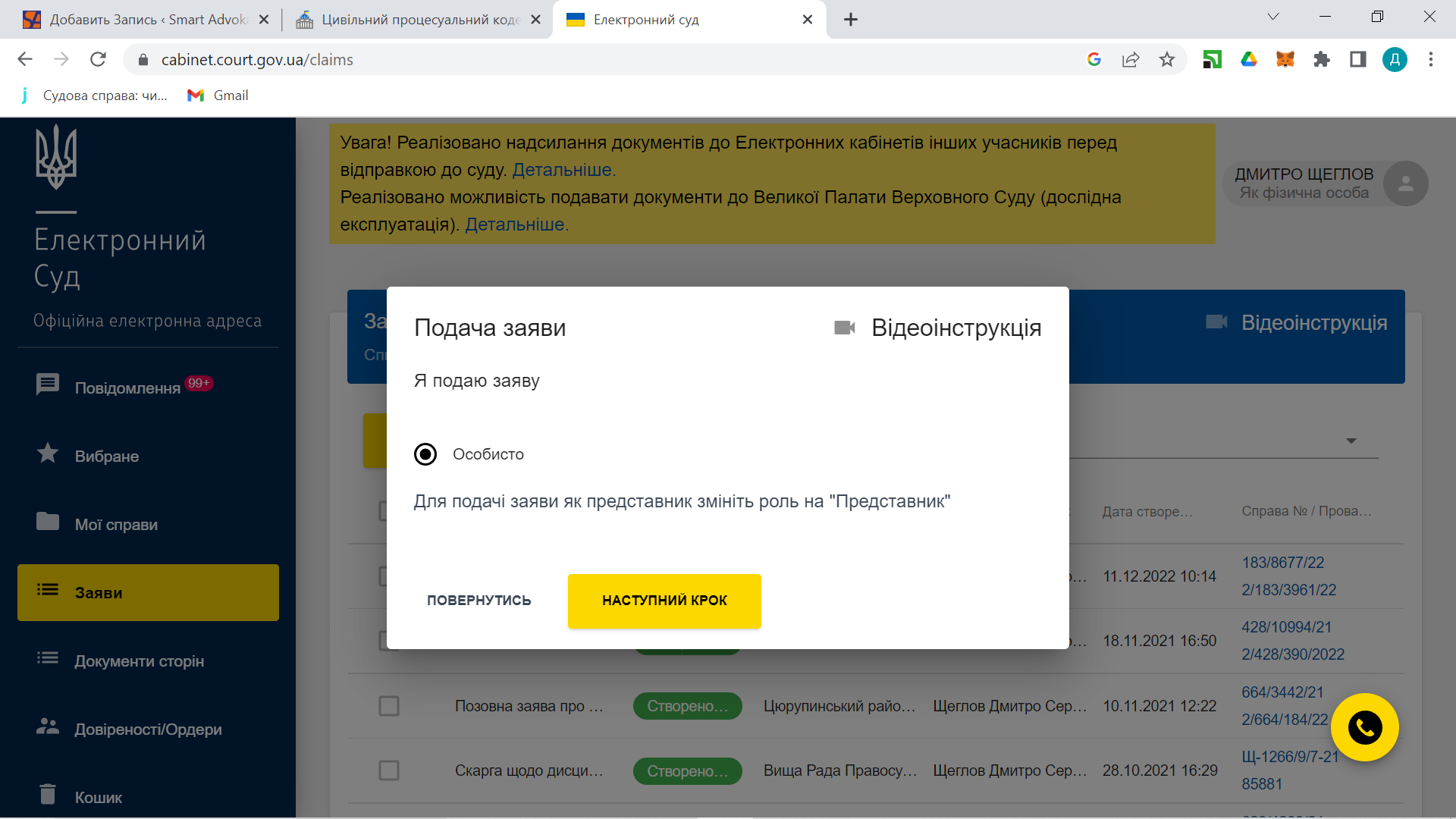Click НАСТУПНИЙ КРОК button

click(664, 601)
